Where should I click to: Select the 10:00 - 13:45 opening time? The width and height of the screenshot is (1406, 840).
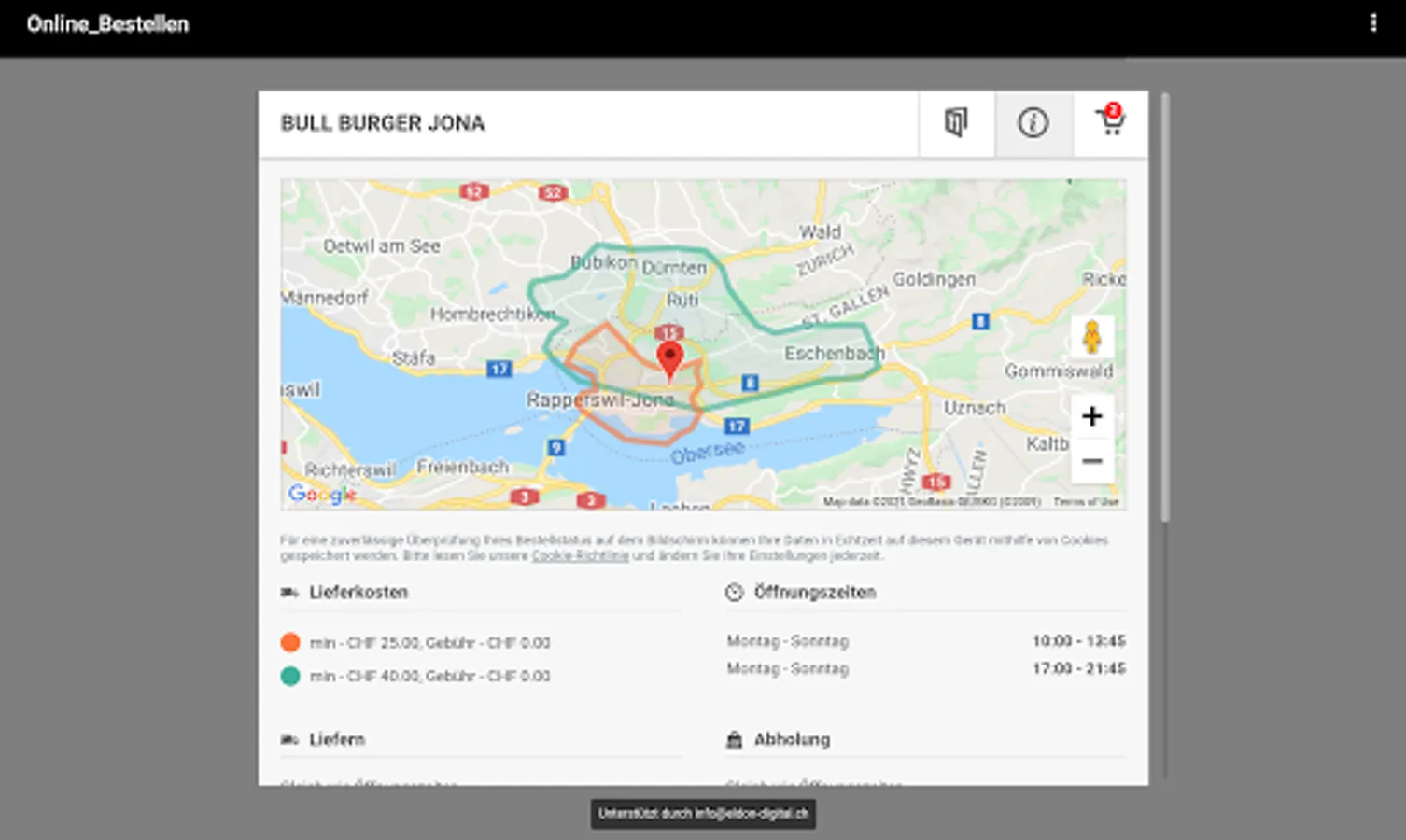point(1078,641)
